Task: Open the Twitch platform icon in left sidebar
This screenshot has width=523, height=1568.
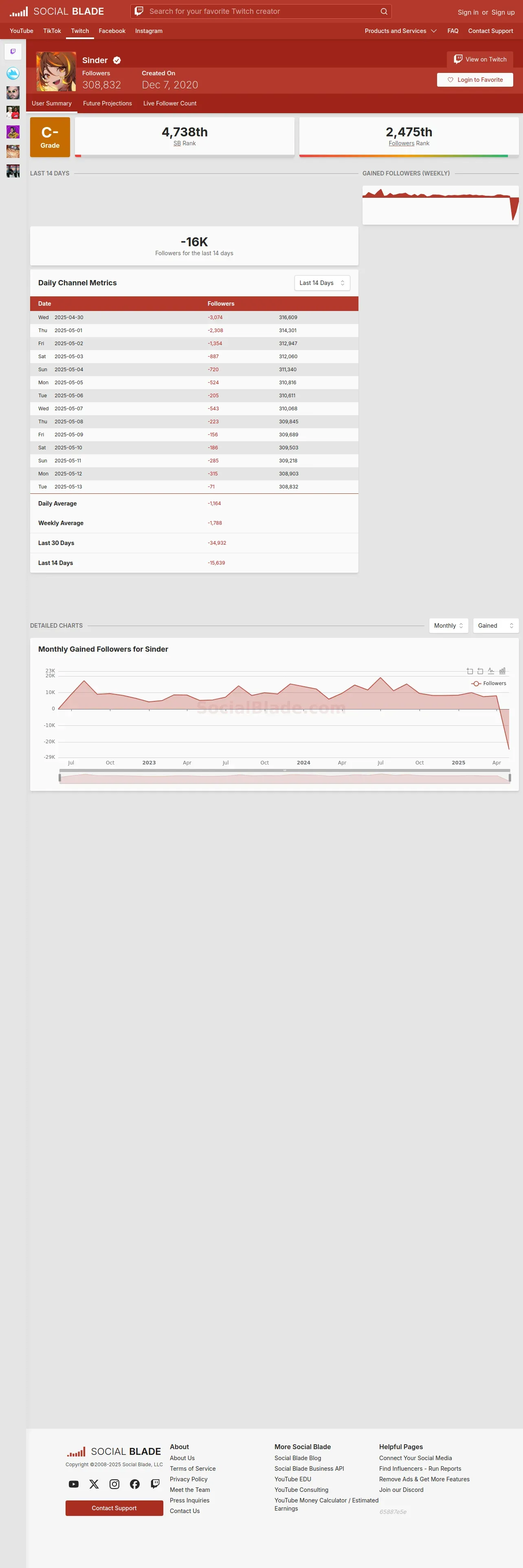Action: [x=13, y=52]
